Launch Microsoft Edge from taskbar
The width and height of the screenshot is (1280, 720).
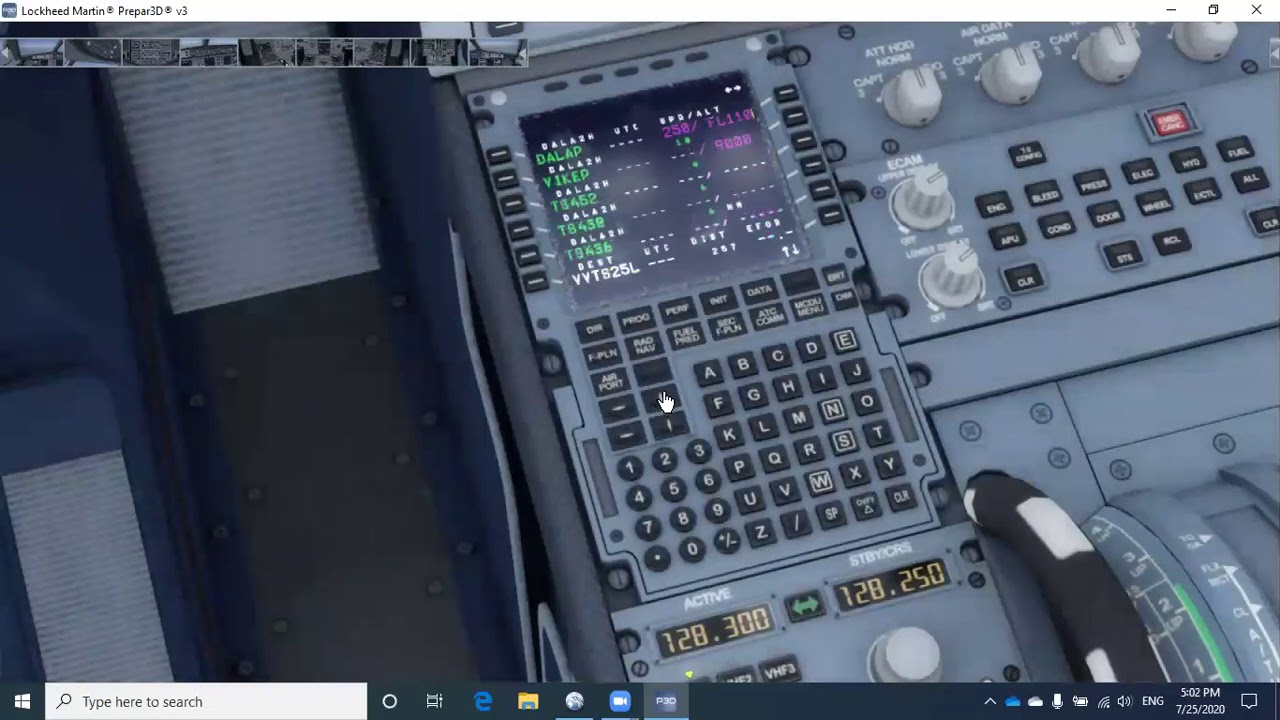pyautogui.click(x=483, y=701)
